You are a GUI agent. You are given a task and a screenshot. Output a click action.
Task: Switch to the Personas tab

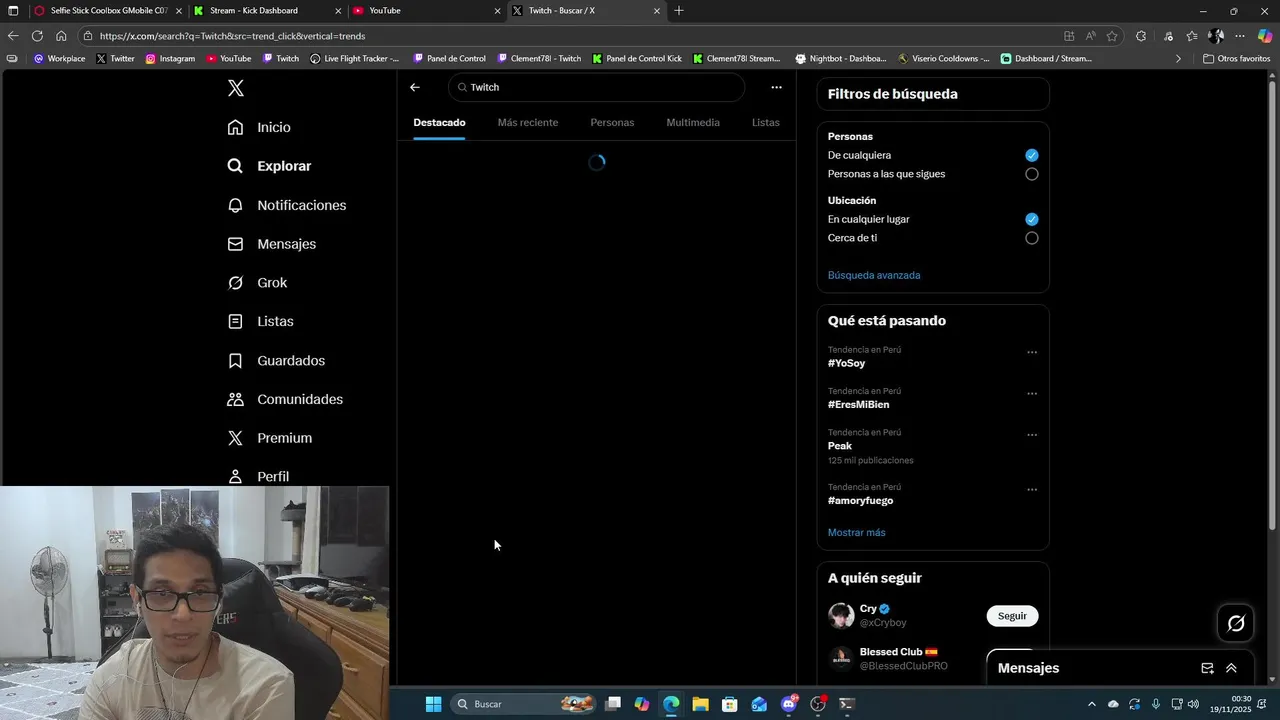pyautogui.click(x=612, y=122)
